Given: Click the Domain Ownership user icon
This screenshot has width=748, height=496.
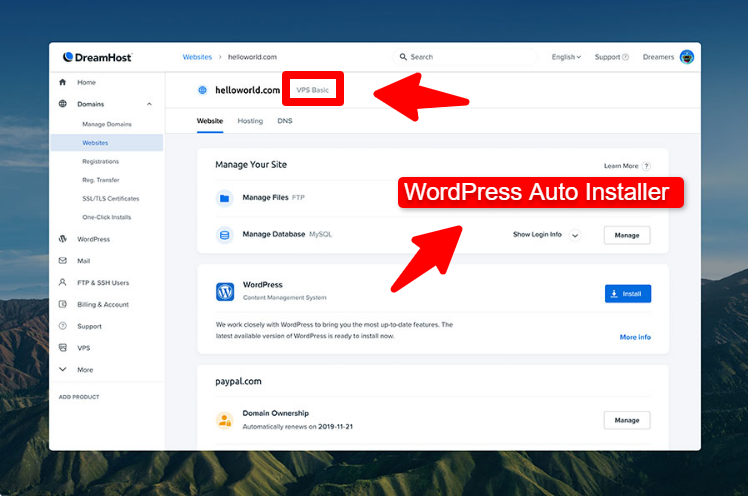Looking at the screenshot, I should pos(225,420).
